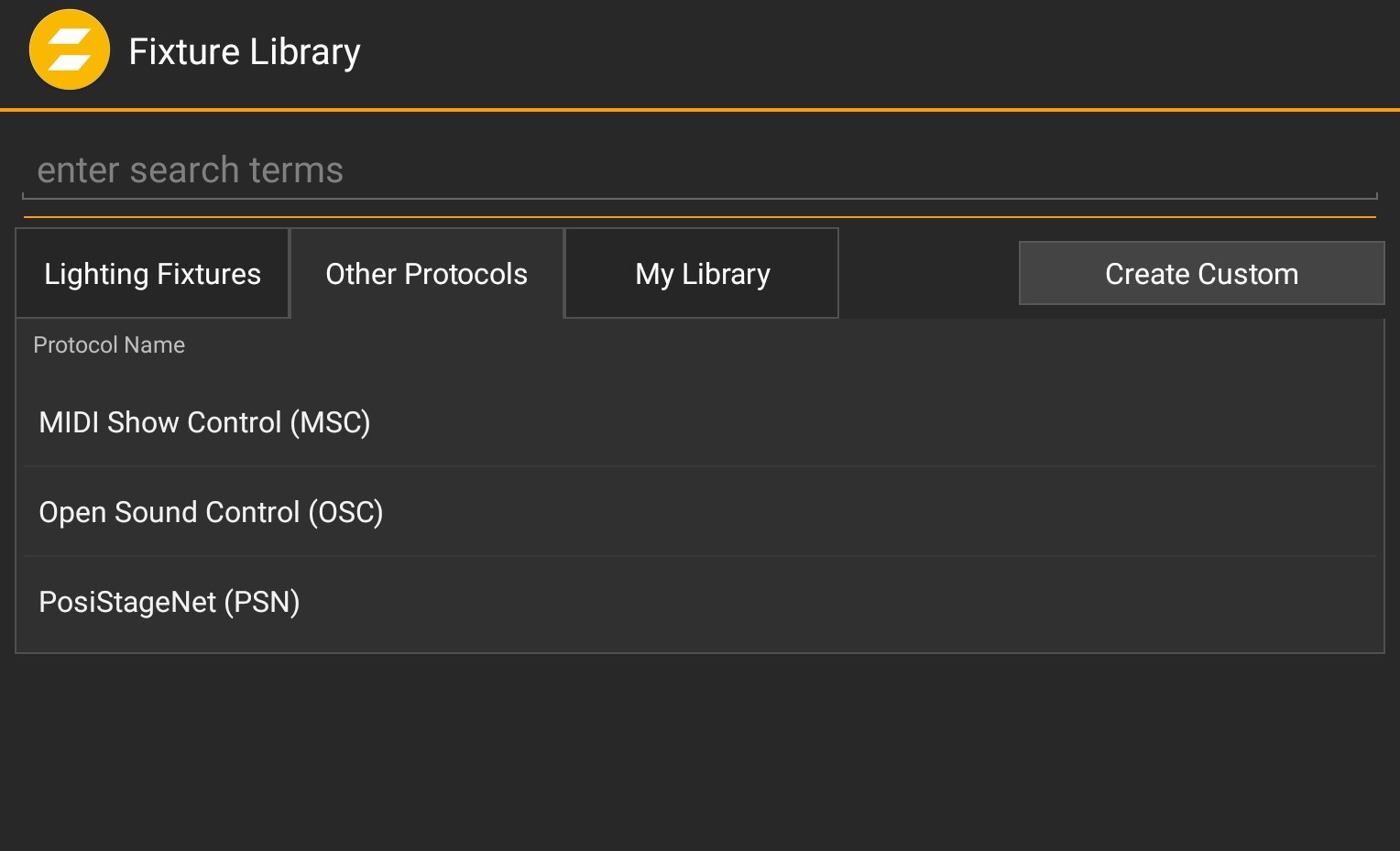Select the Other Protocols tab
1400x851 pixels.
tap(426, 274)
